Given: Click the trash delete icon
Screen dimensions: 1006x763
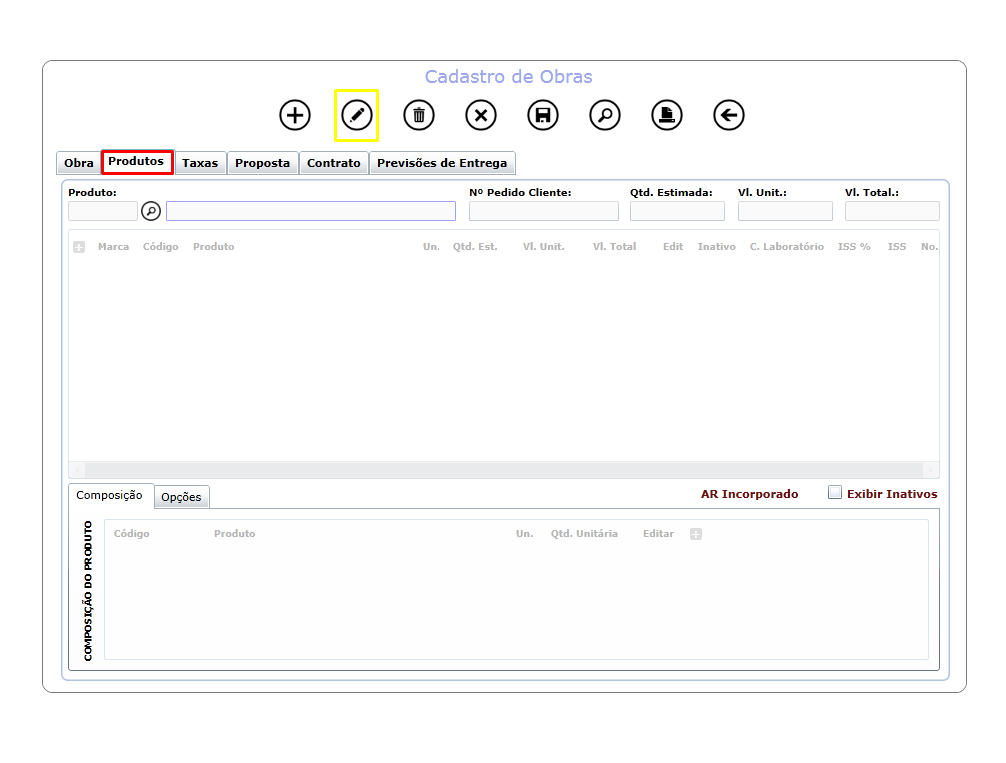Looking at the screenshot, I should tap(419, 116).
